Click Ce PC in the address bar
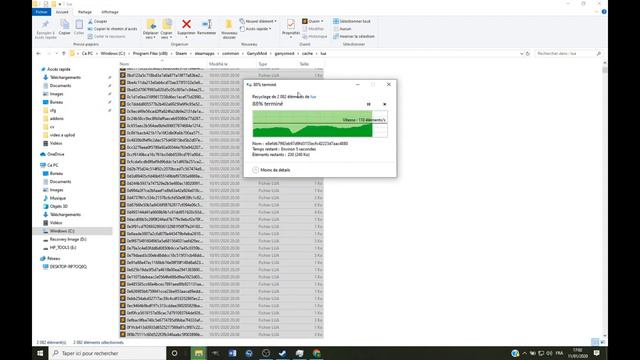The height and width of the screenshot is (360, 640). click(x=87, y=53)
